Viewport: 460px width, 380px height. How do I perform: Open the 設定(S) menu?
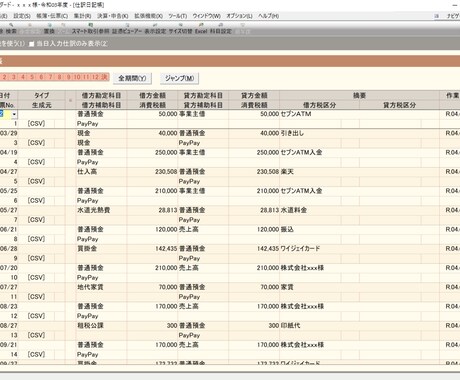[x=22, y=16]
